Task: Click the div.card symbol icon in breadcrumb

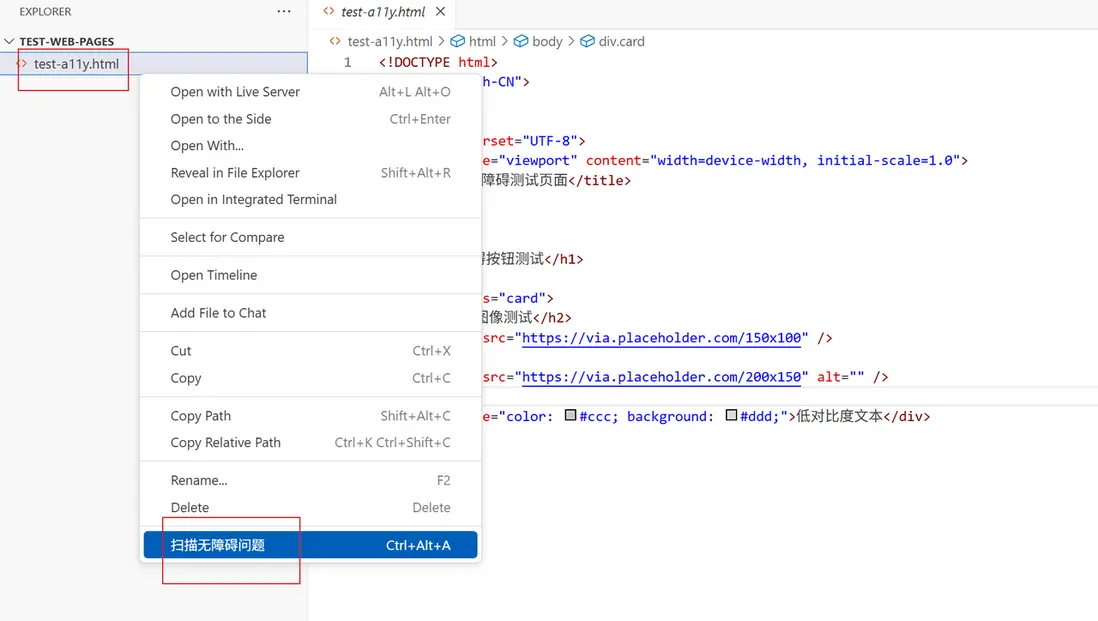Action: click(x=587, y=41)
